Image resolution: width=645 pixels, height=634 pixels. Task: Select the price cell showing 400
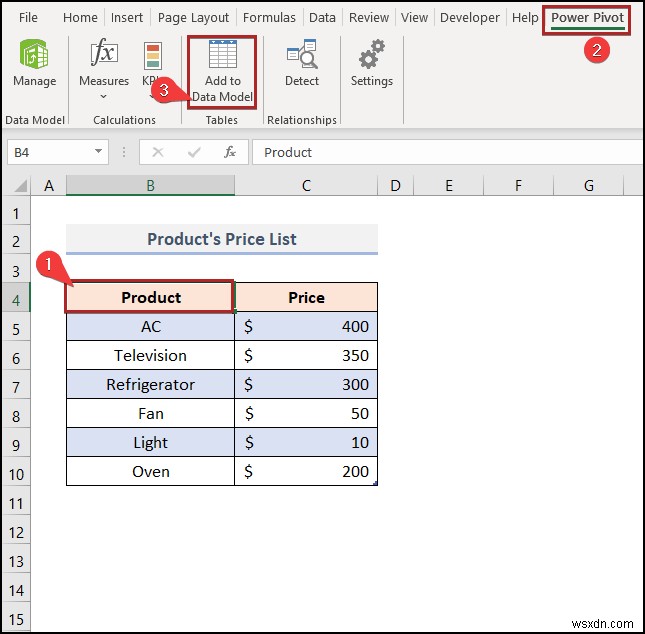coord(306,326)
